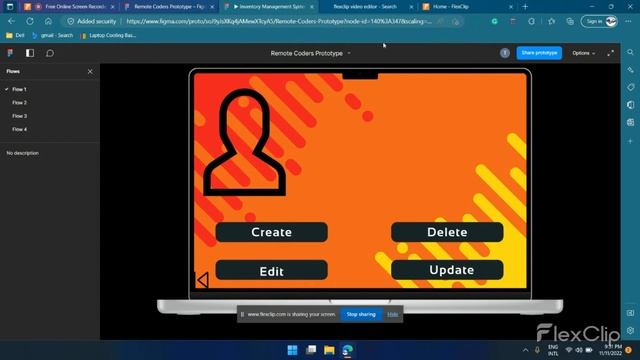Open the Dell bookmarks folder
640x360 pixels.
click(x=15, y=36)
